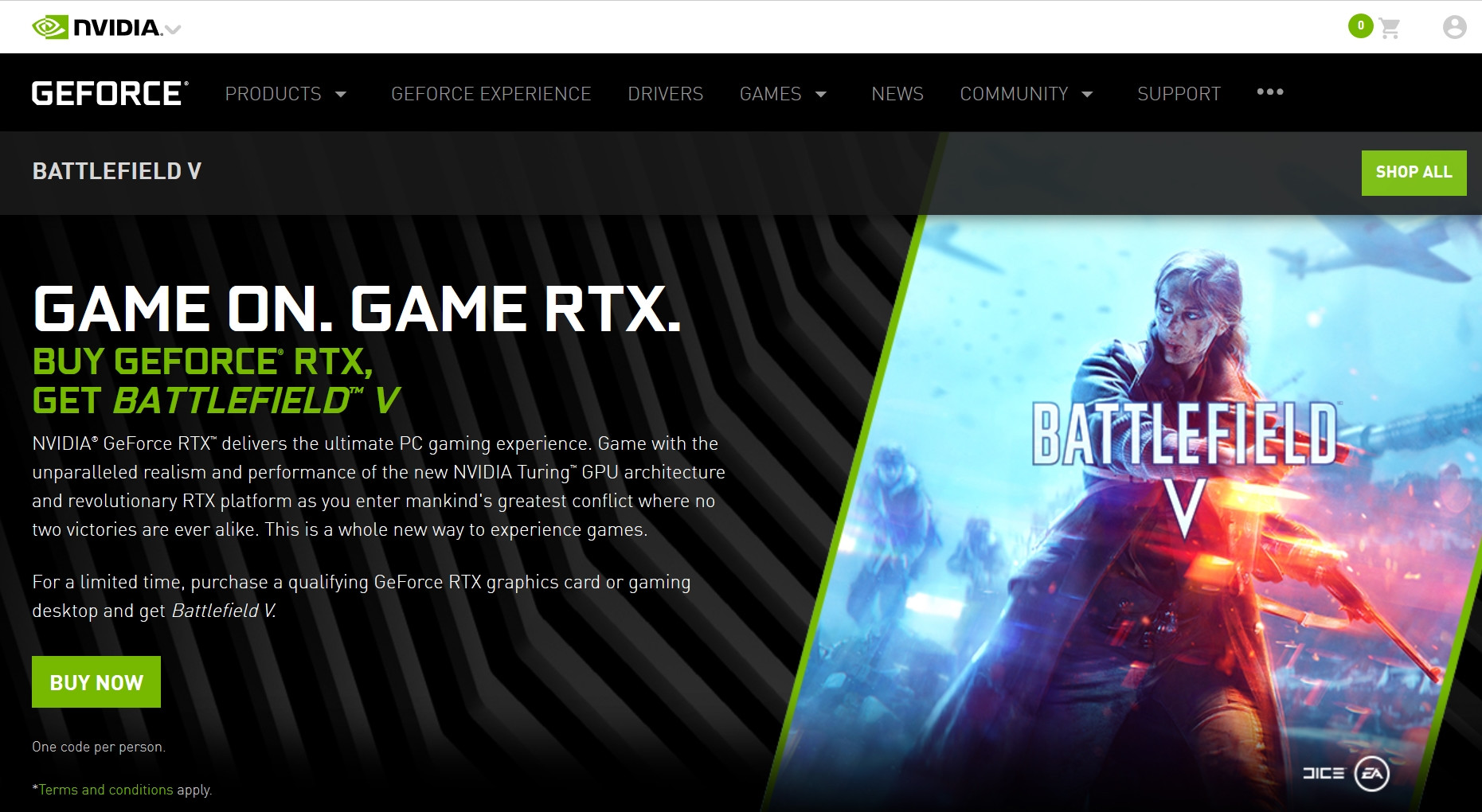Click the NVIDIA logo
This screenshot has height=812, width=1482.
point(96,28)
